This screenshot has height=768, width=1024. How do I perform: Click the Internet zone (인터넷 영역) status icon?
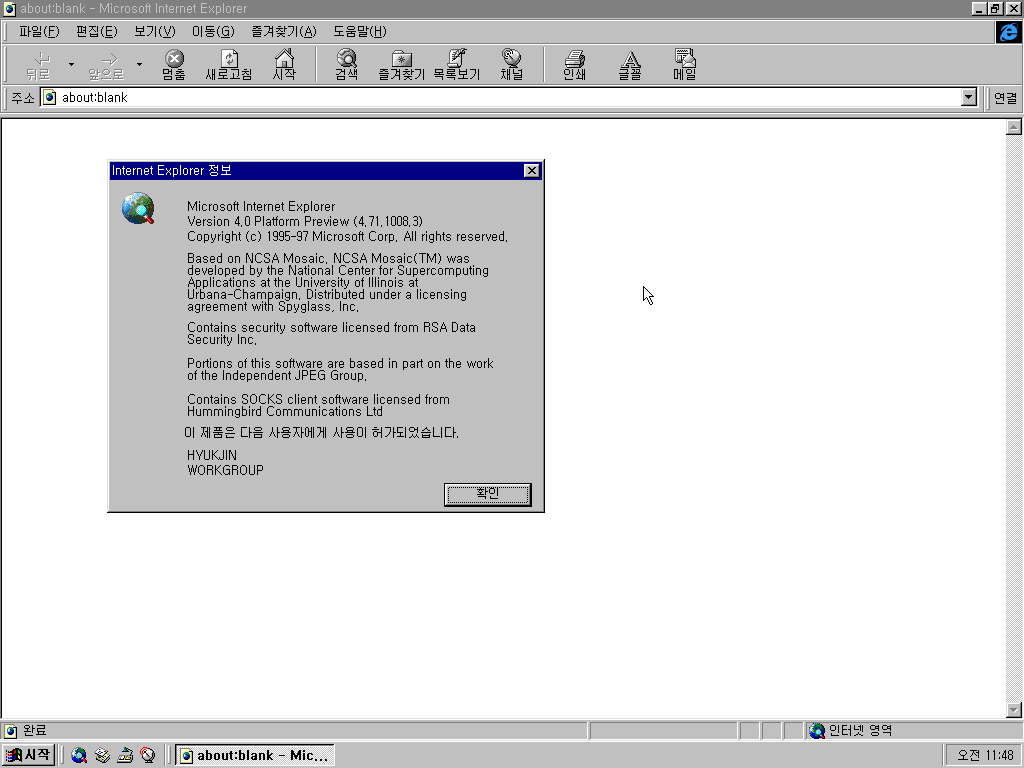(817, 731)
